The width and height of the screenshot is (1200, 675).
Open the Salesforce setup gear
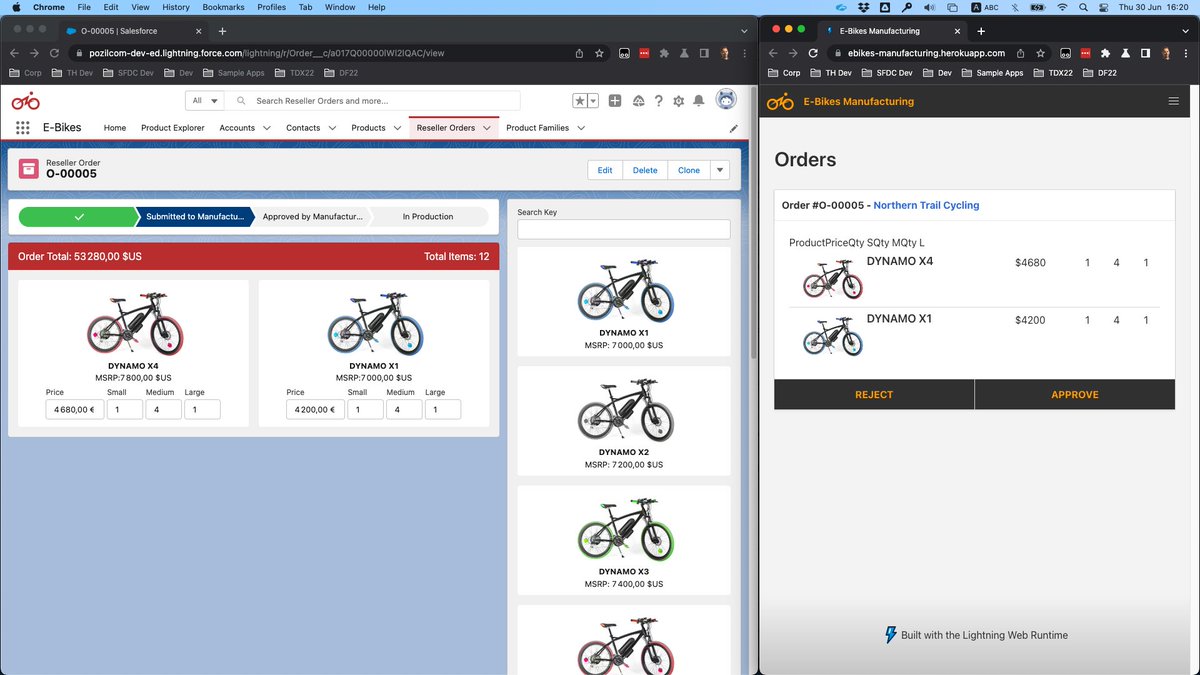coord(679,101)
